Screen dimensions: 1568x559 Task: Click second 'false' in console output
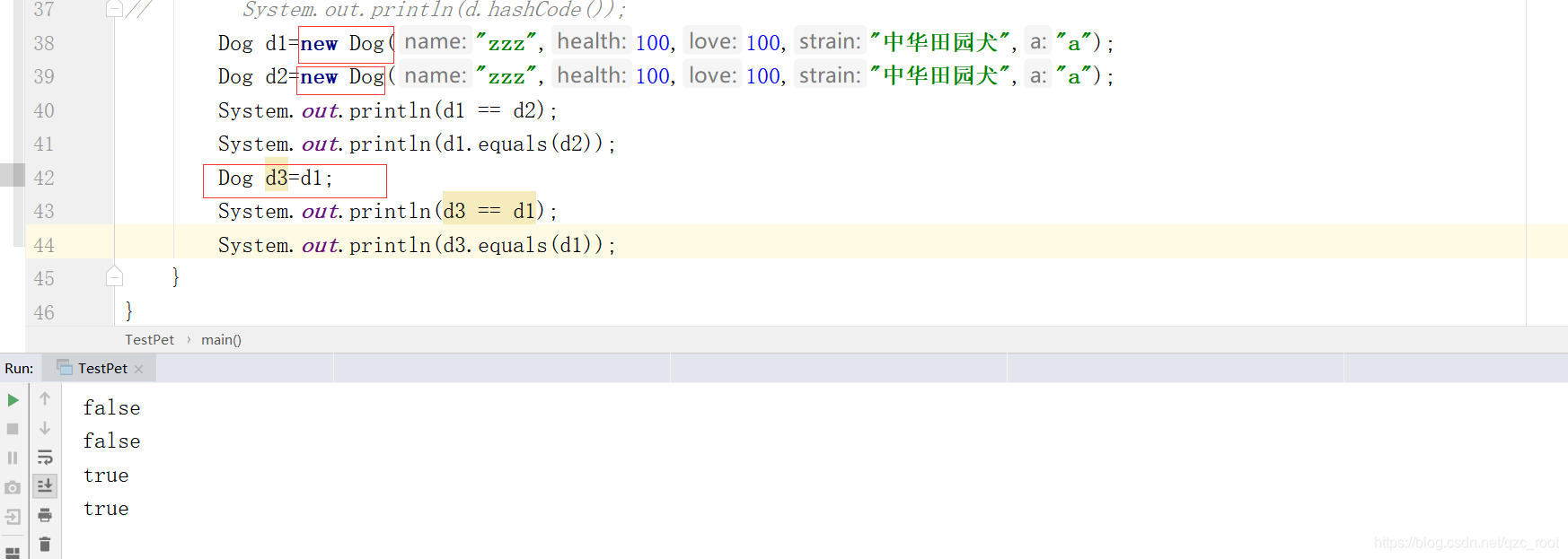pos(112,441)
